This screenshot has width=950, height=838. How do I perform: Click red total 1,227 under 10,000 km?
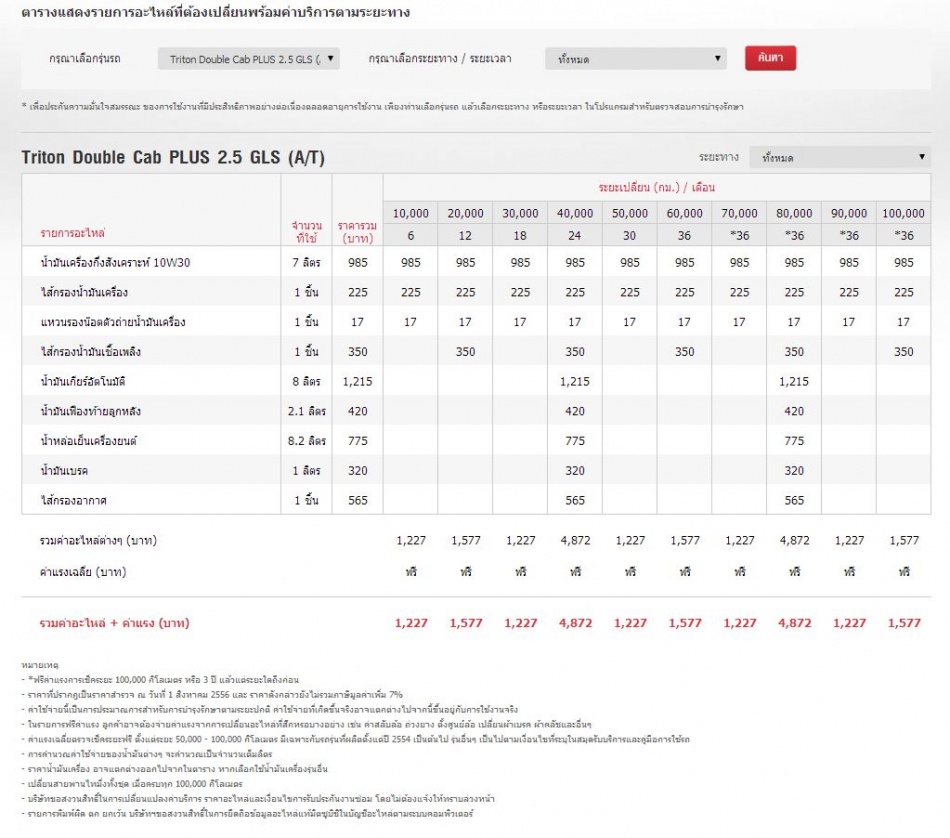[x=411, y=623]
